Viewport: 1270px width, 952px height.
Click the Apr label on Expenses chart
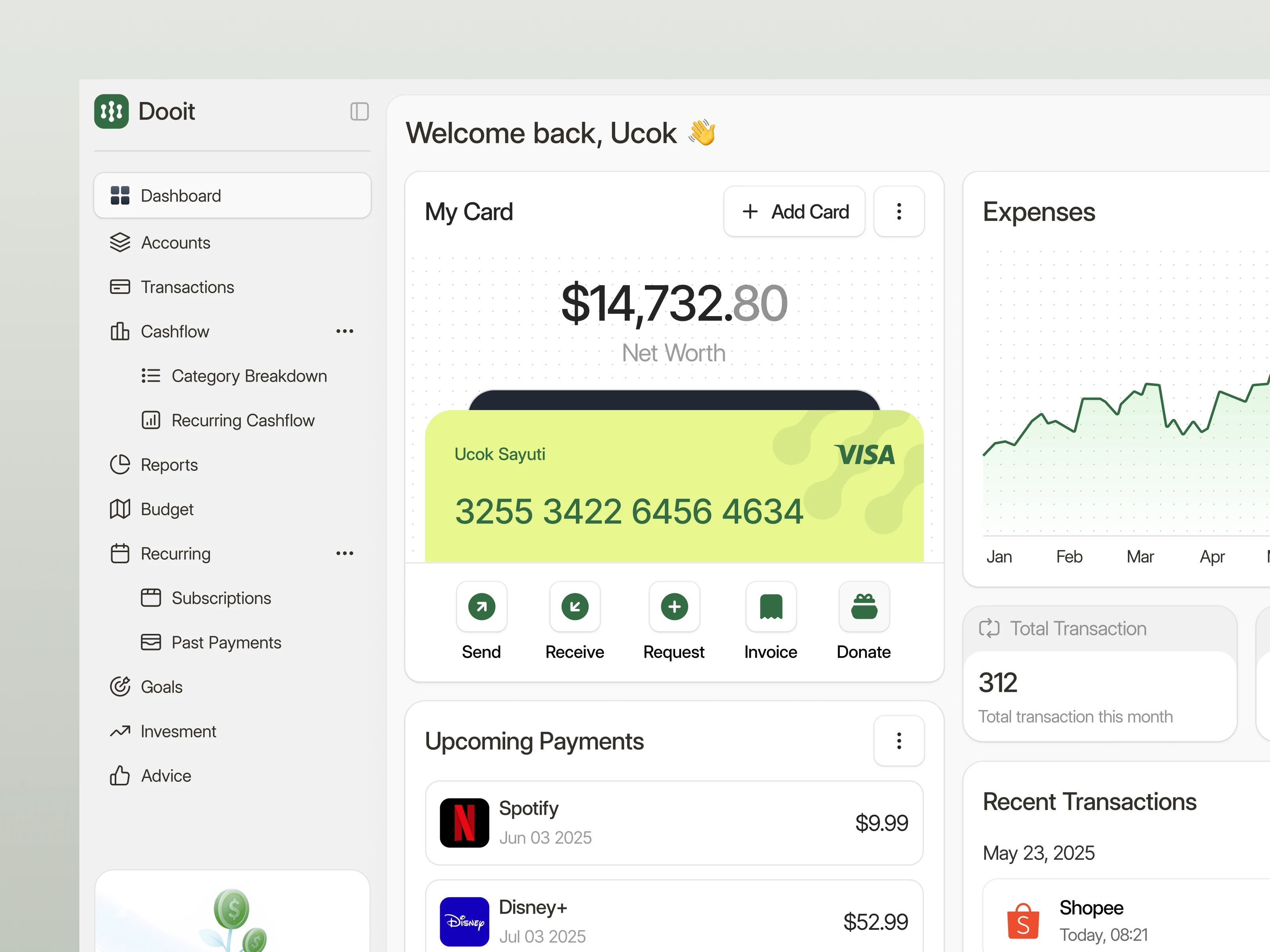(1212, 557)
